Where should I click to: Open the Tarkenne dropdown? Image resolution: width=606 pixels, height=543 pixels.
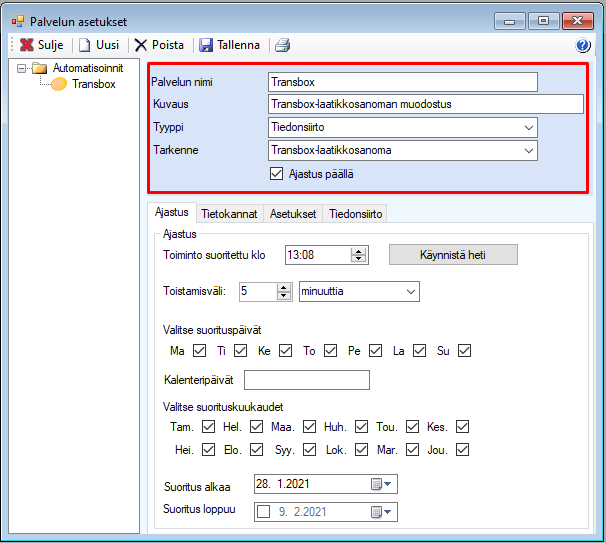(x=529, y=150)
